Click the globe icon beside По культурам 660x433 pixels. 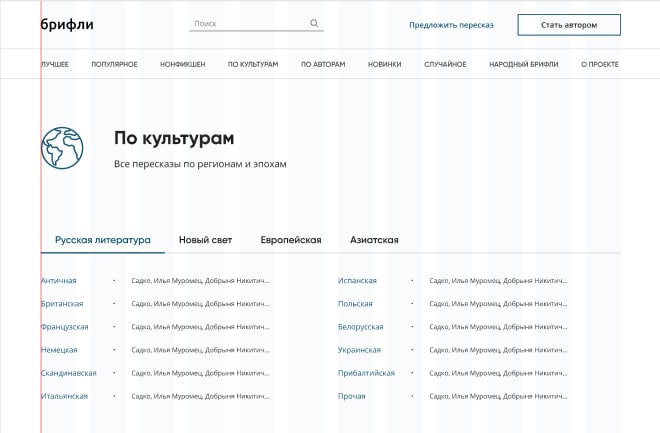[x=62, y=148]
